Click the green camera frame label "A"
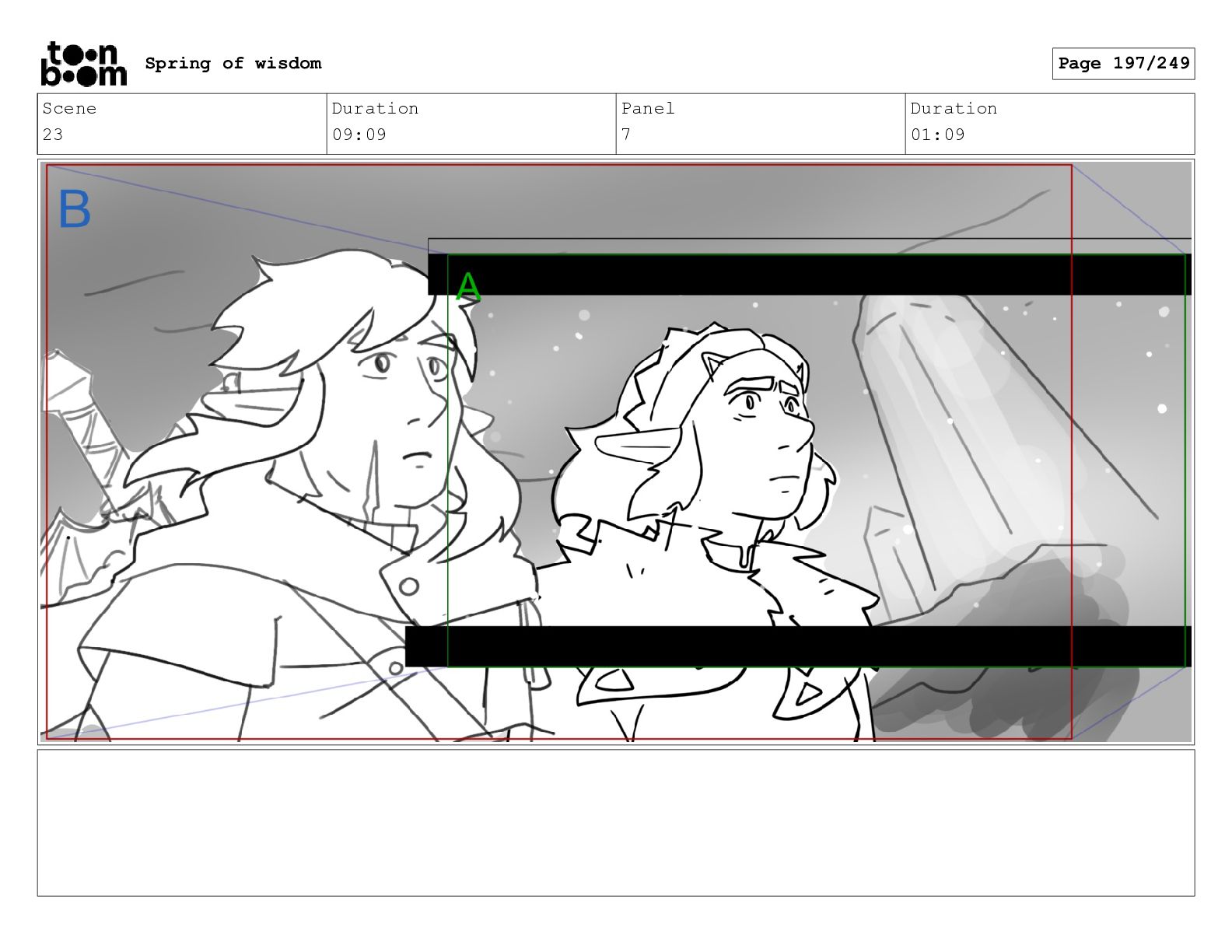Image resolution: width=1232 pixels, height=952 pixels. point(467,287)
